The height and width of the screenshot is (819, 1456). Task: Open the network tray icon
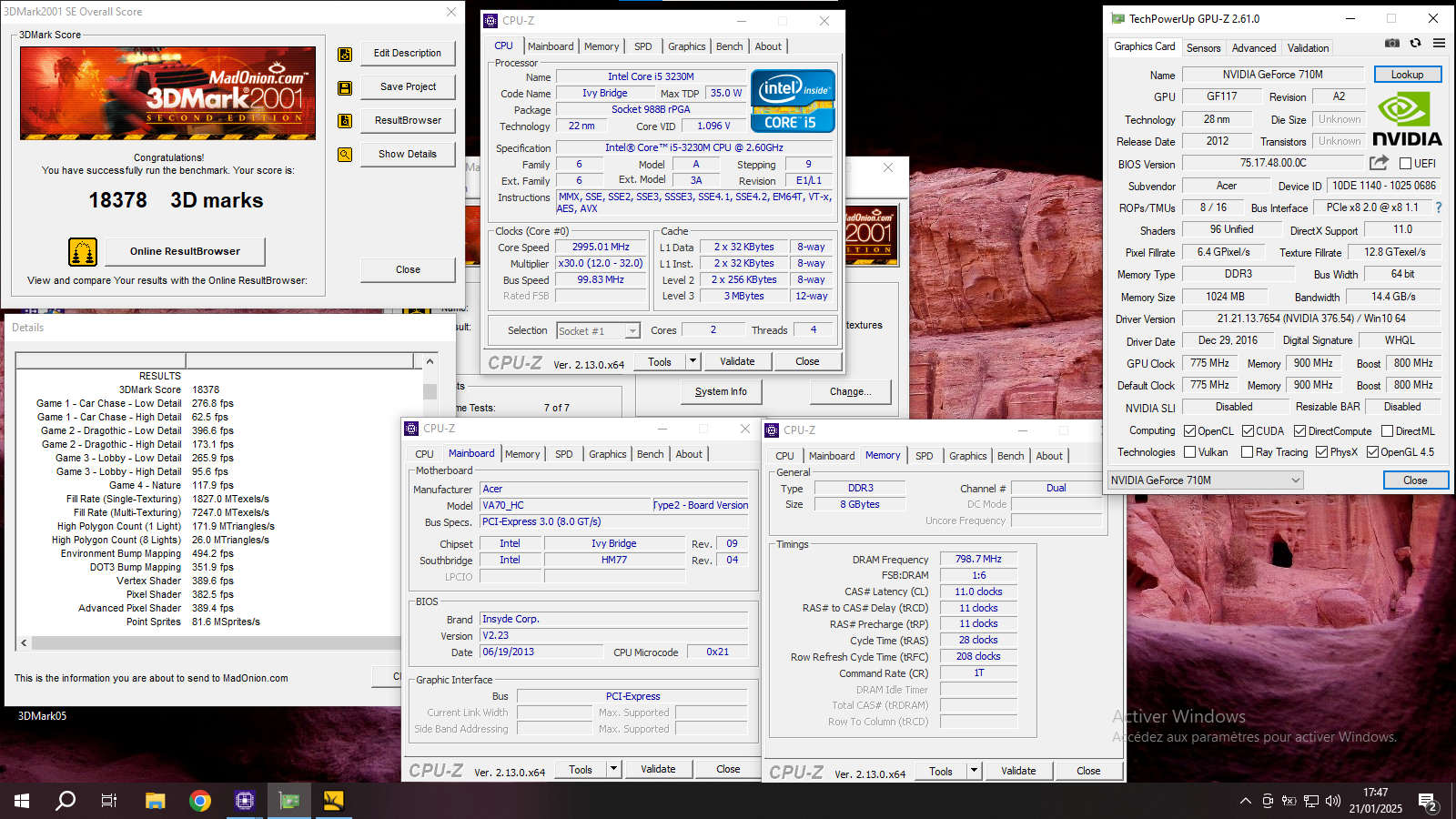click(1311, 801)
